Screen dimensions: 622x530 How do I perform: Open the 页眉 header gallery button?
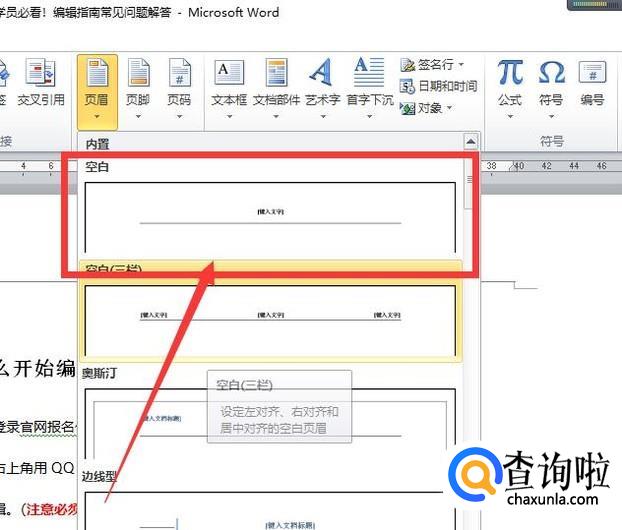97,92
